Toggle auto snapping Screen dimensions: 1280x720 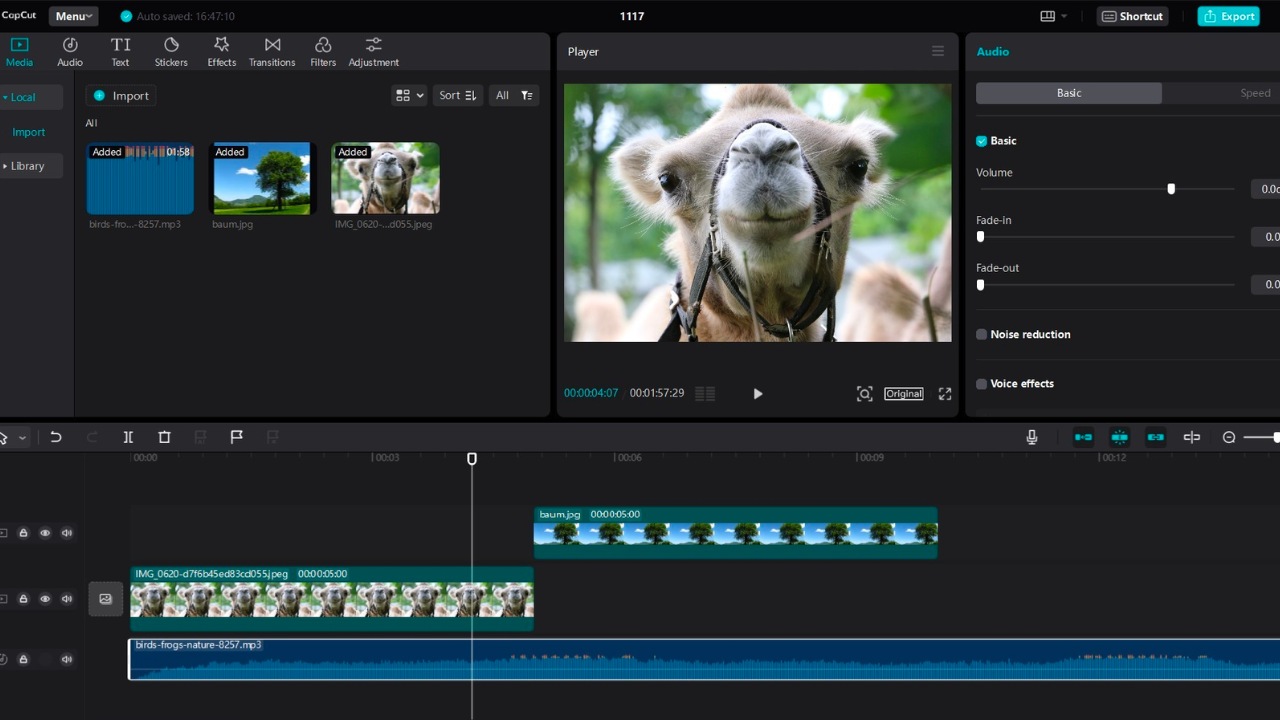pos(1119,437)
